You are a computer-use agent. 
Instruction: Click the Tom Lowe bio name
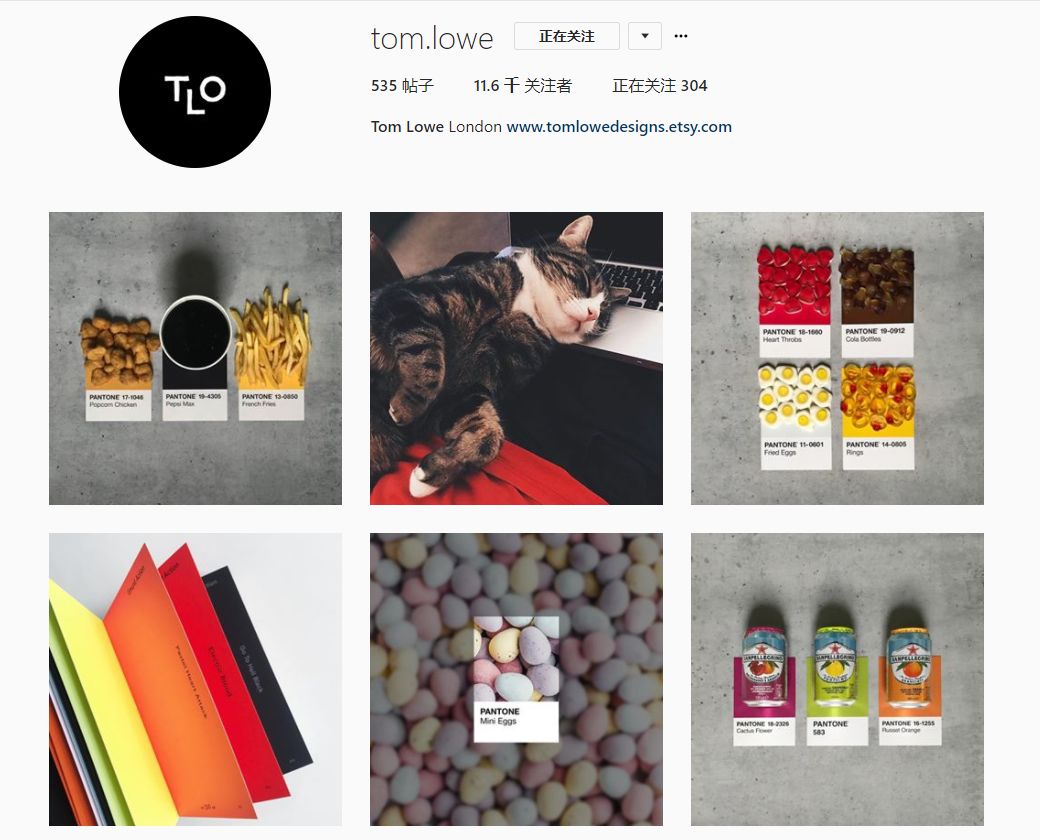pos(407,127)
